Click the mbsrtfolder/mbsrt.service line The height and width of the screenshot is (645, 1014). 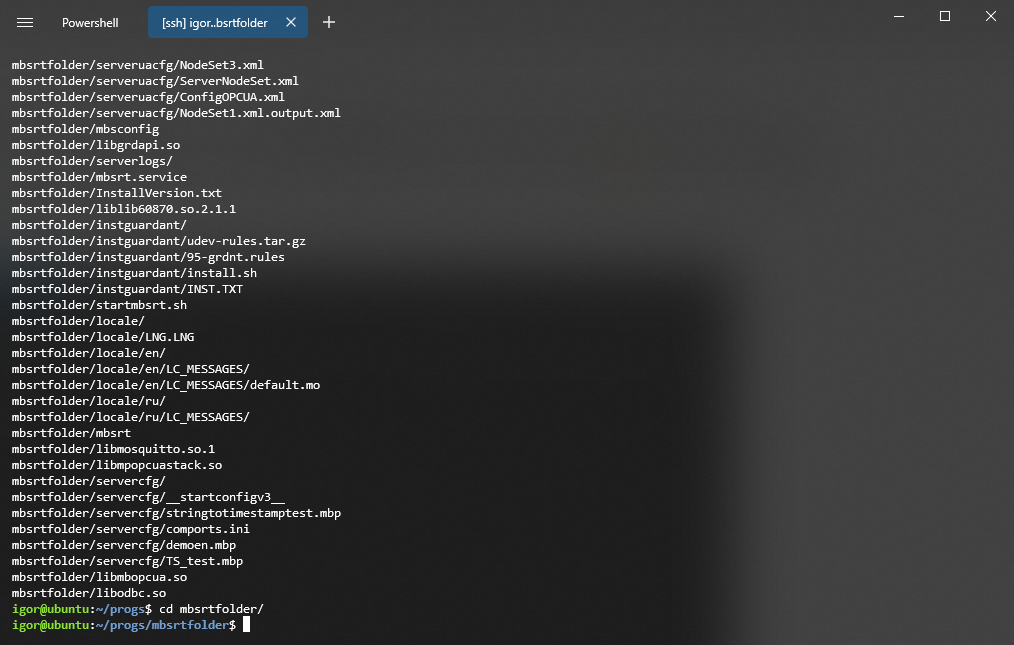(99, 177)
